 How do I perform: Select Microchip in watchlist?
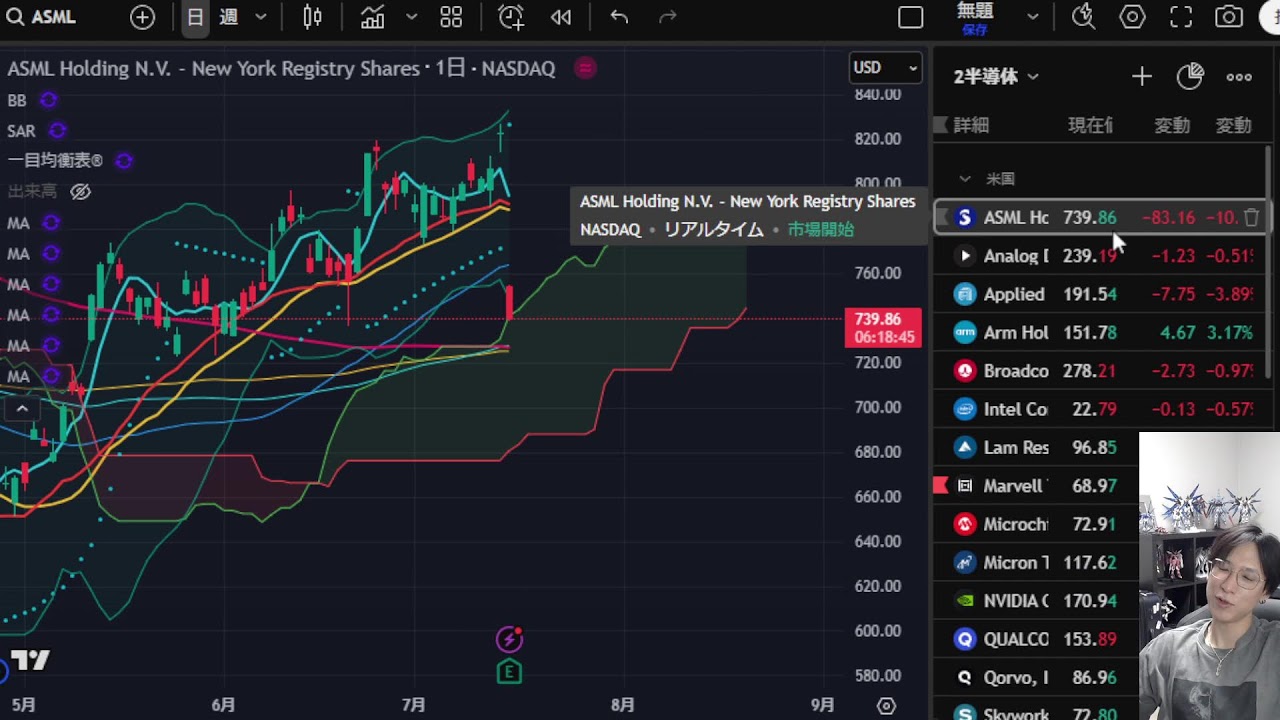[x=1037, y=524]
